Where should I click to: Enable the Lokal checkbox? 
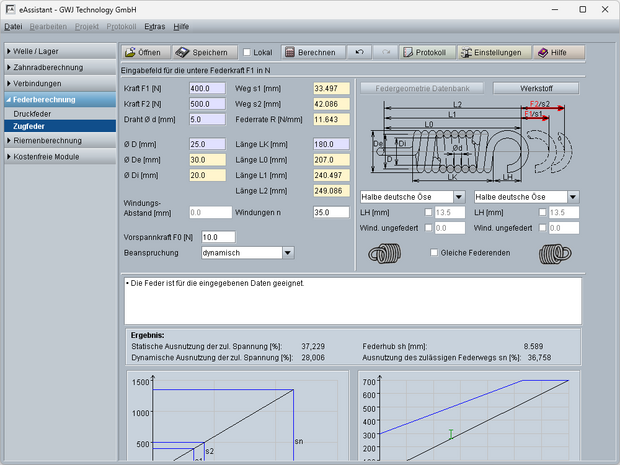point(247,52)
